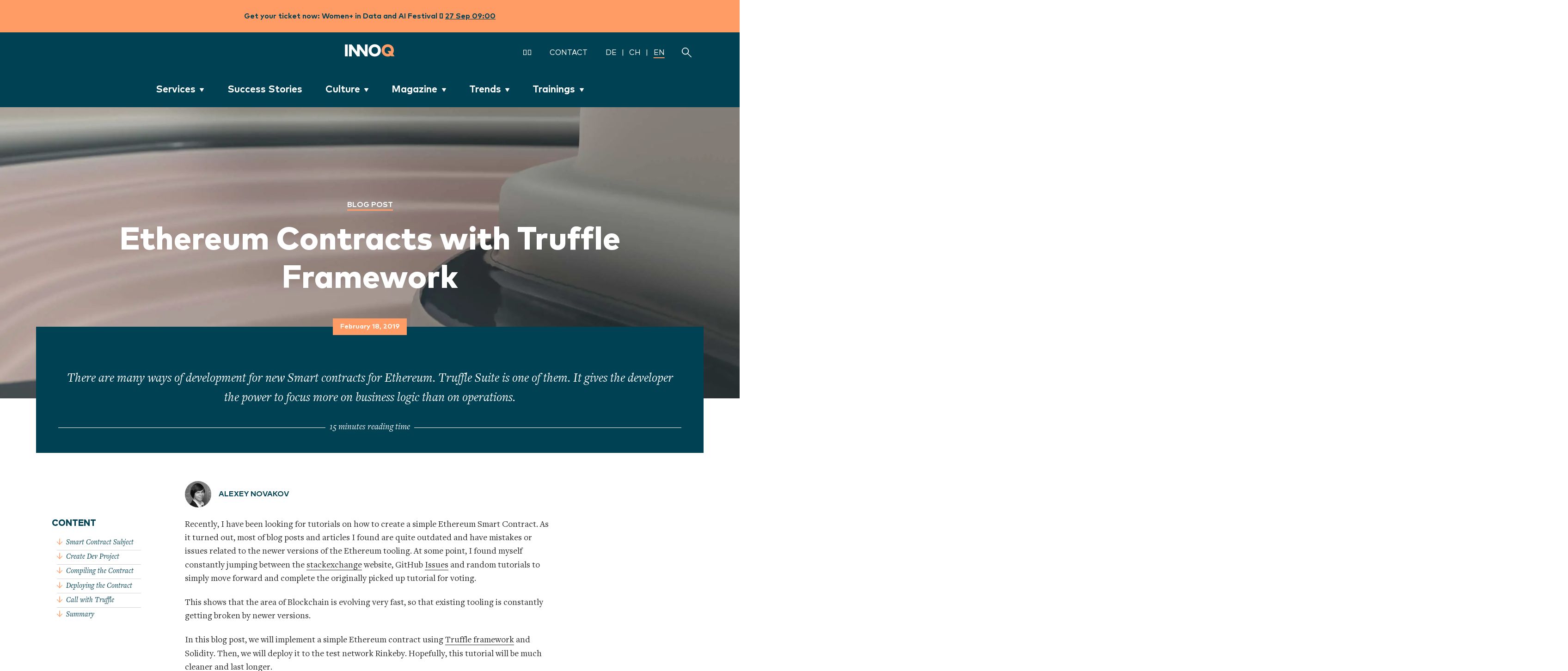The image size is (1568, 671).
Task: Click the Truffle framework hyperlink
Action: pyautogui.click(x=479, y=638)
